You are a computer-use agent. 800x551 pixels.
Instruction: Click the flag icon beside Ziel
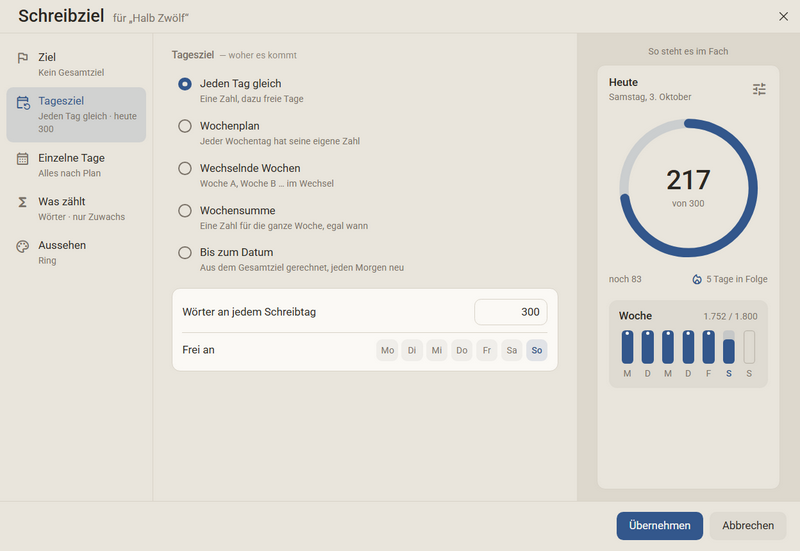(22, 58)
